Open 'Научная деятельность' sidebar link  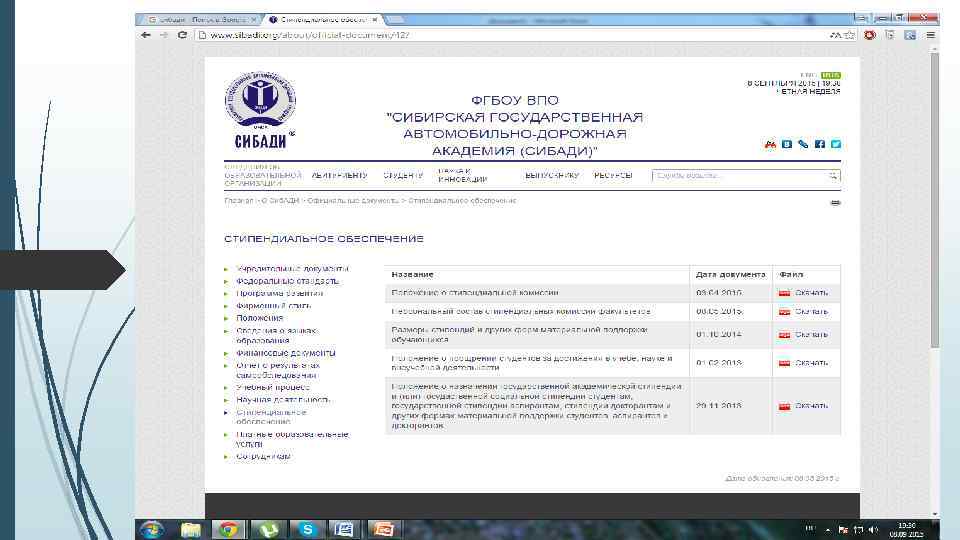pyautogui.click(x=283, y=400)
